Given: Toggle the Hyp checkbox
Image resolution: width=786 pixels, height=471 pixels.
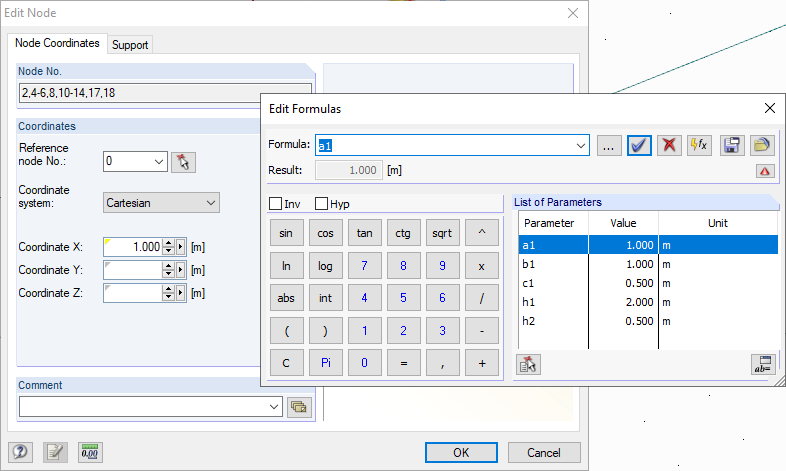Looking at the screenshot, I should click(322, 204).
